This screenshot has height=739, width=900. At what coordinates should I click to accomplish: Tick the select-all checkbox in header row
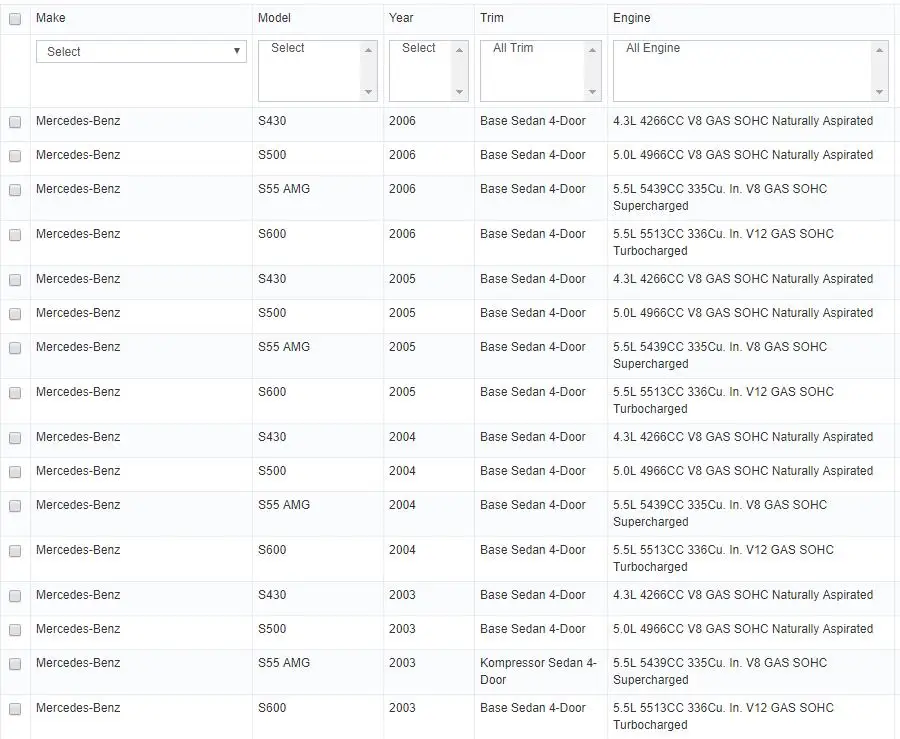click(x=15, y=19)
